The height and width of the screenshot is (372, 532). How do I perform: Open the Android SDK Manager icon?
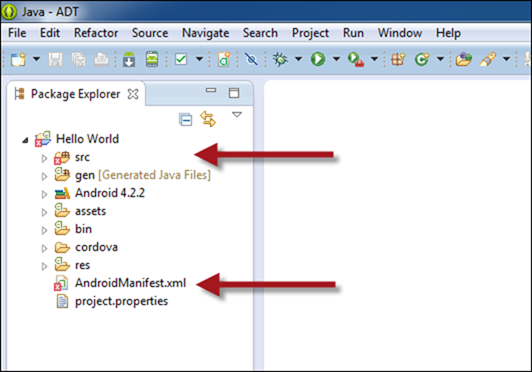click(x=129, y=59)
